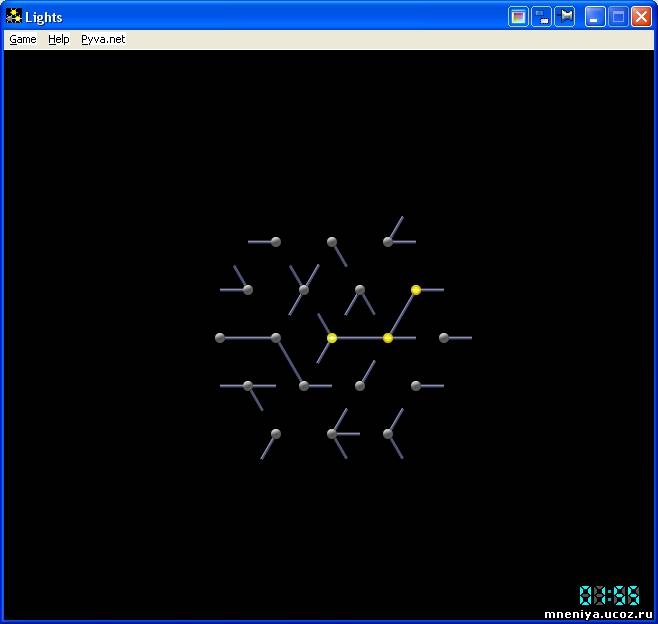Minimize the Lights window
The image size is (658, 624).
[x=595, y=17]
